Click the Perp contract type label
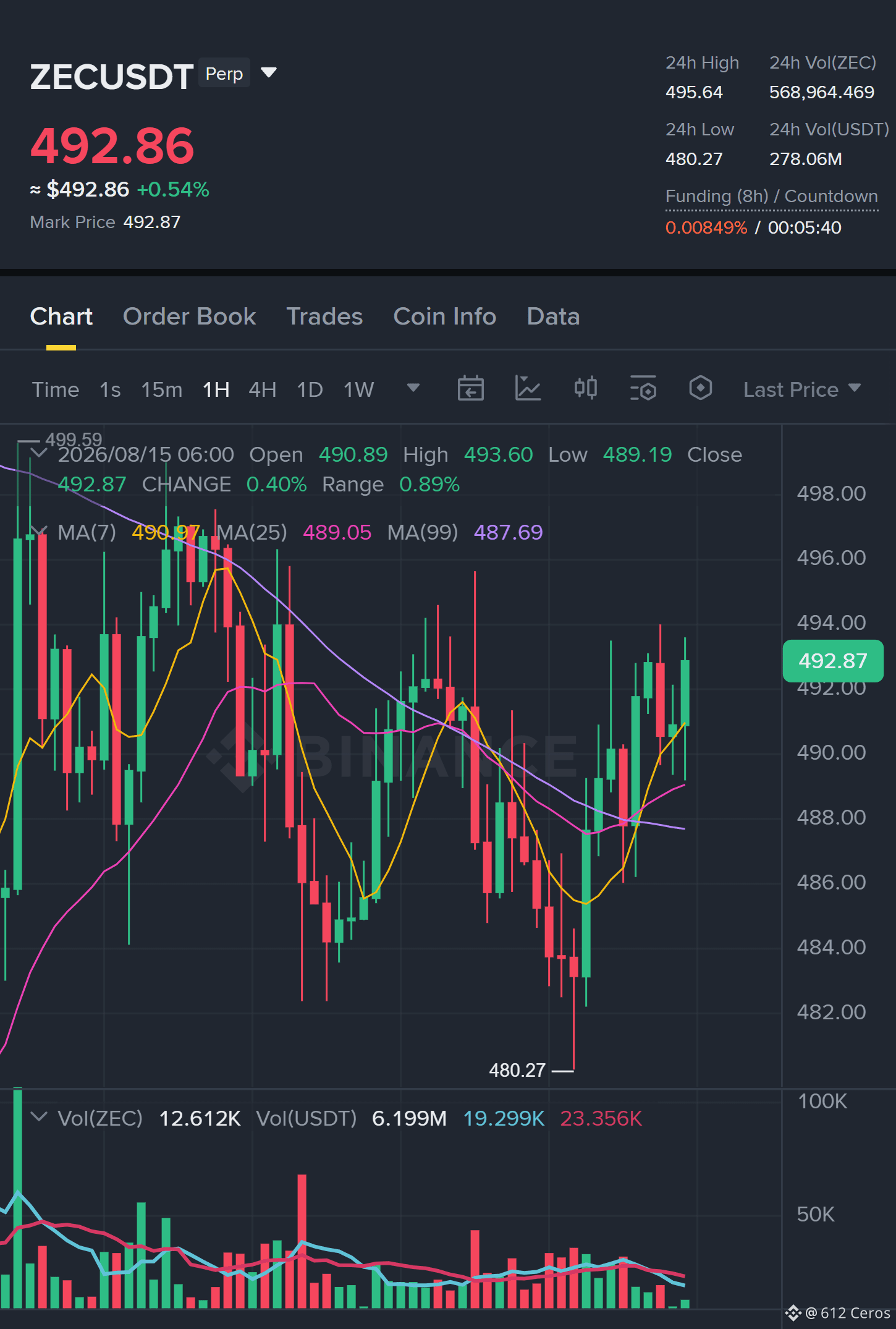Viewport: 896px width, 1329px height. point(224,74)
